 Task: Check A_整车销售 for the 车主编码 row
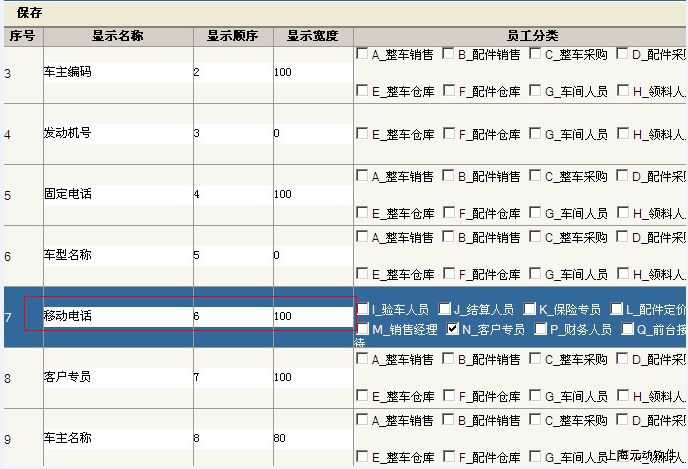click(x=362, y=54)
